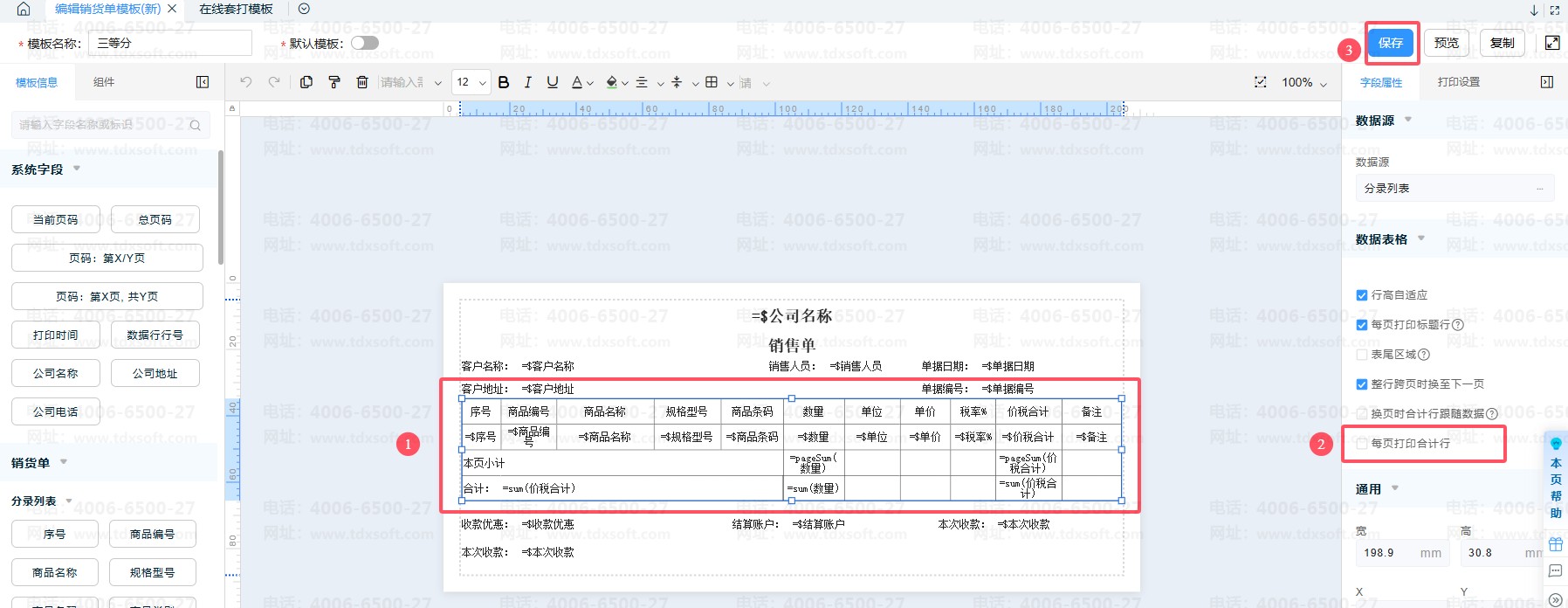Uncheck the 行高自适应 checkbox
Screen dimensions: 1568x608
(x=1362, y=295)
